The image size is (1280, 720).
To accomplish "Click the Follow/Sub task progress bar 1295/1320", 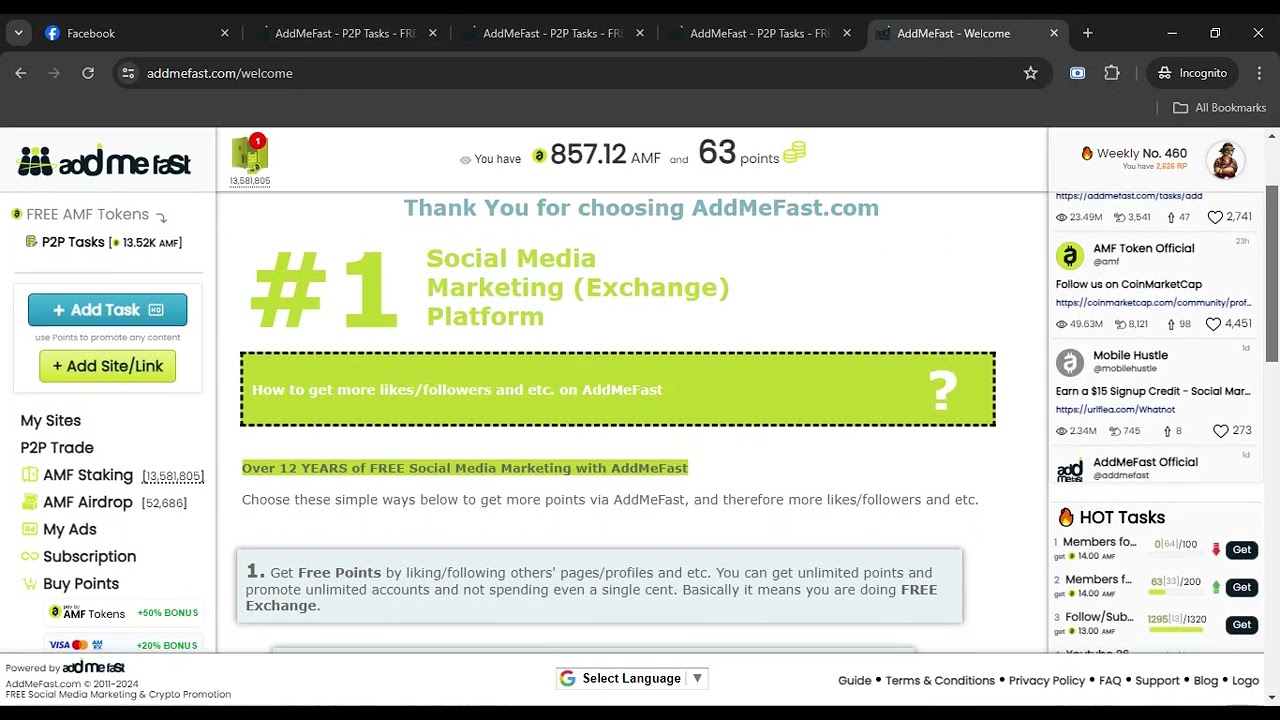I will tap(1176, 630).
